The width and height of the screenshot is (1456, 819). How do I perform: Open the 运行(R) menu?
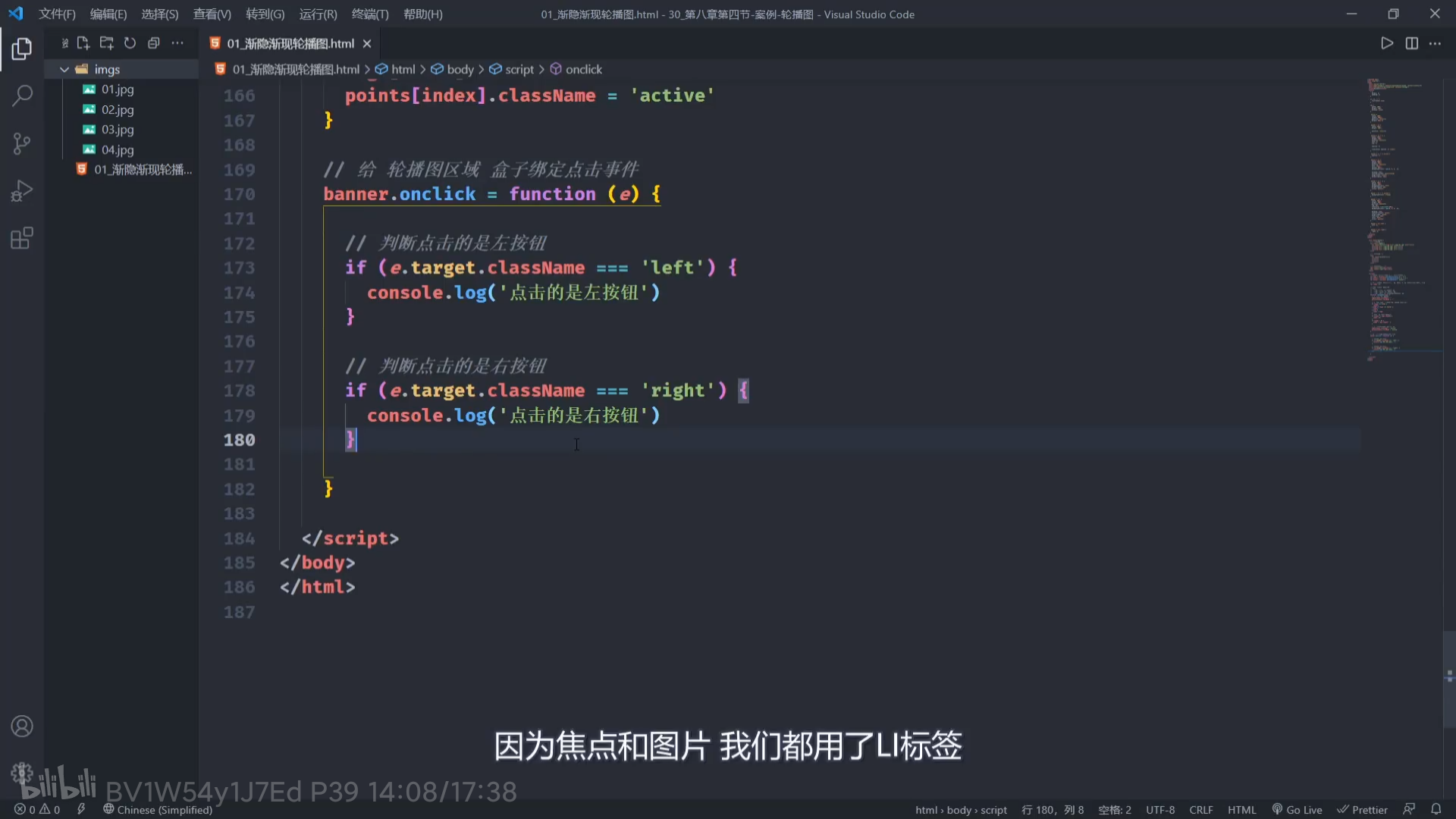pos(318,14)
